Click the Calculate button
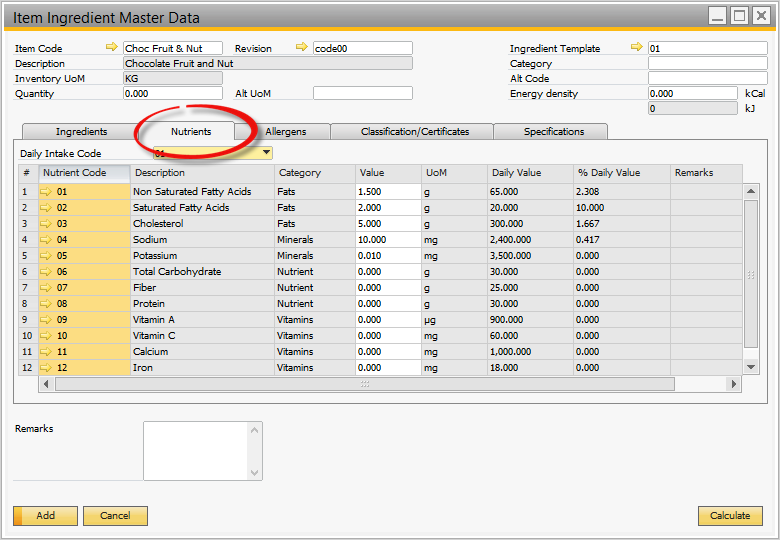Screen dimensions: 780x540 tap(730, 516)
